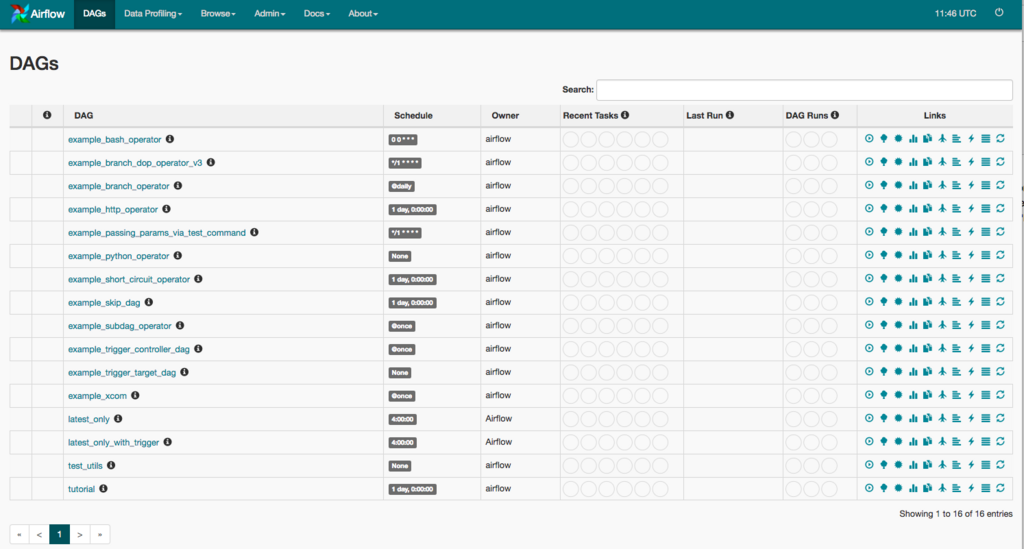Go to previous page arrow
This screenshot has height=549, width=1024.
39,535
